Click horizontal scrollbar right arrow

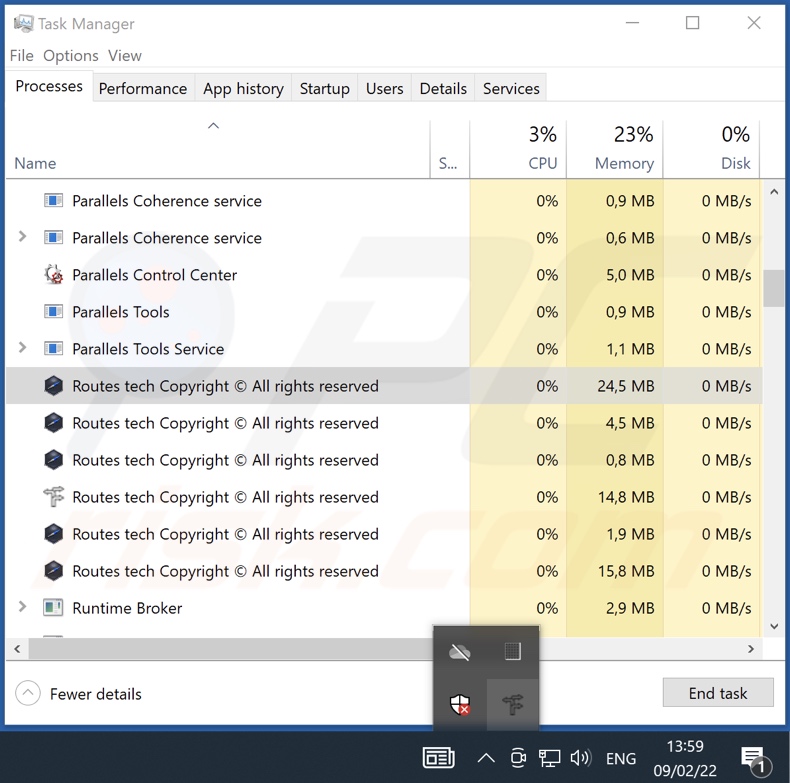(x=751, y=649)
